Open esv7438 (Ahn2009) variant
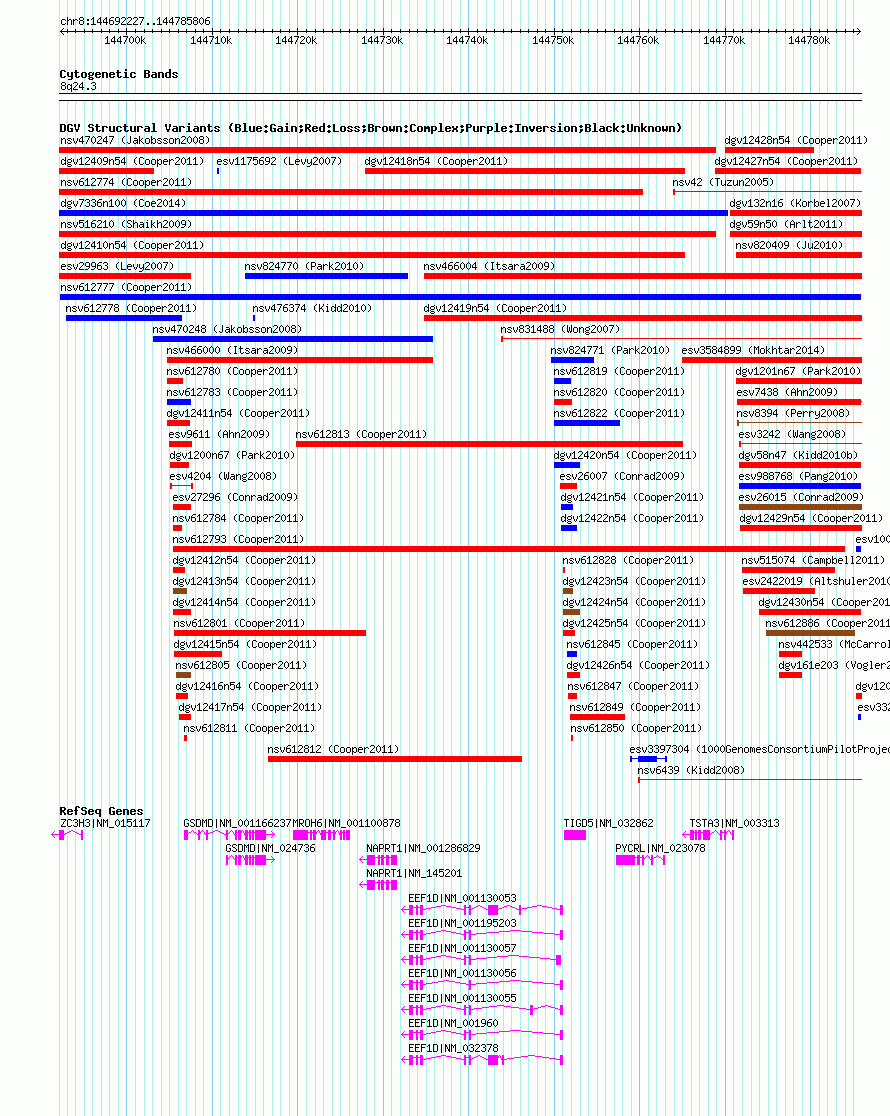Viewport: 890px width, 1116px height. click(787, 392)
